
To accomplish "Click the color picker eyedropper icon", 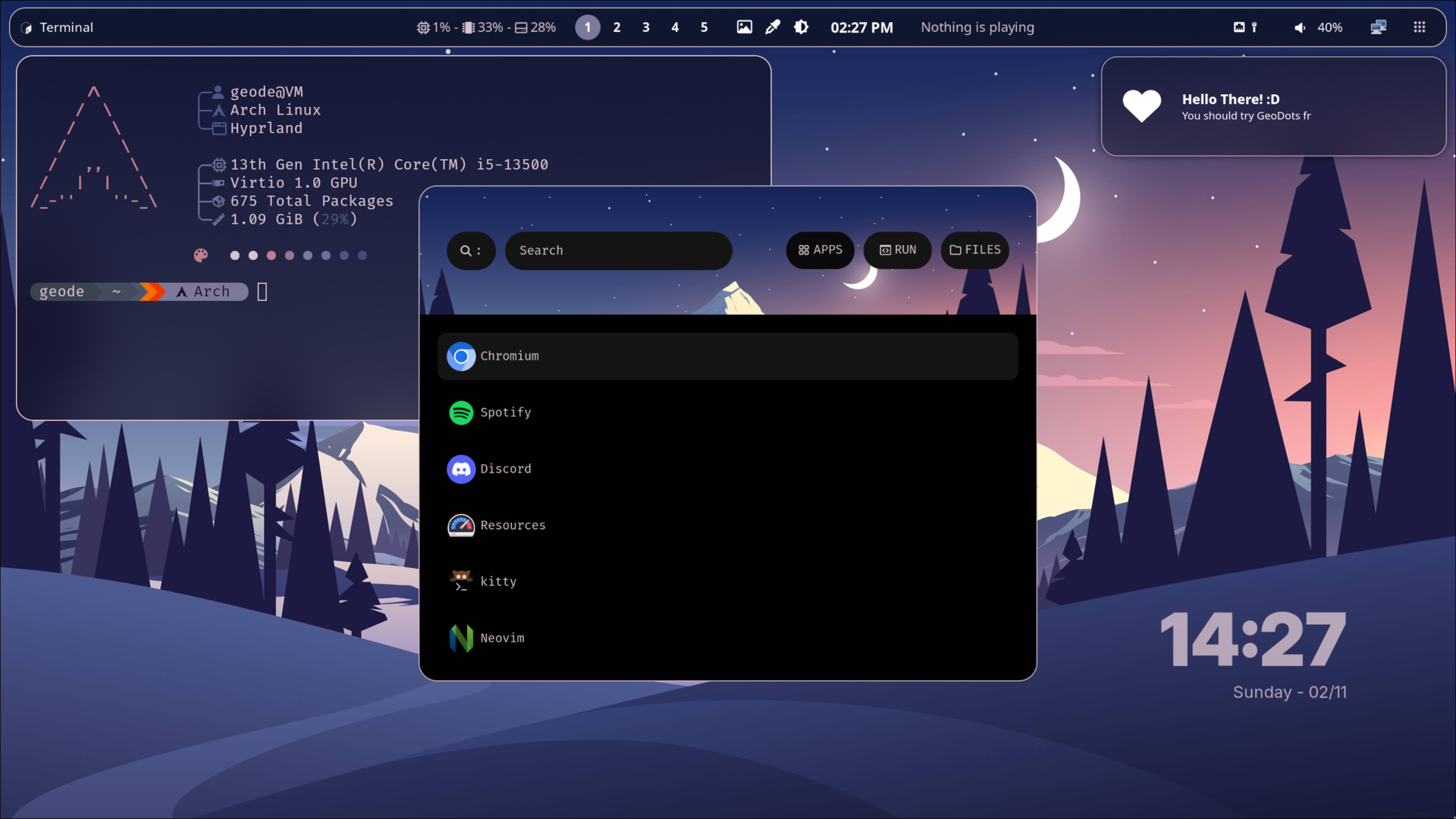I will tap(773, 27).
